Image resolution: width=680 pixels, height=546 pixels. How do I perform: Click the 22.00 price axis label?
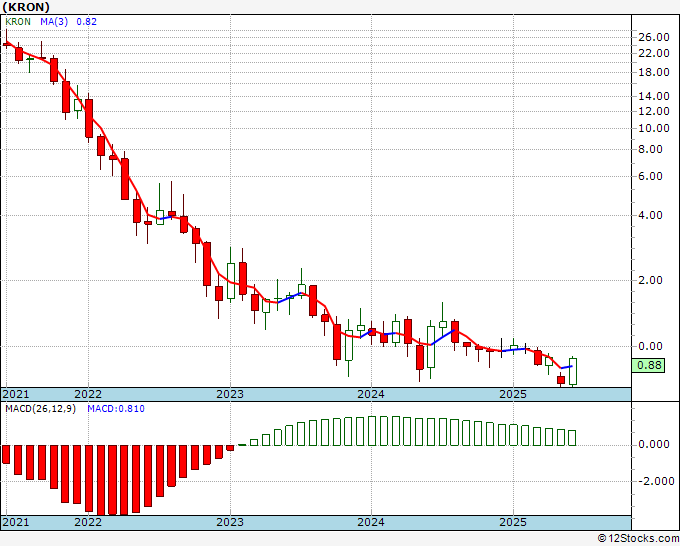[654, 53]
